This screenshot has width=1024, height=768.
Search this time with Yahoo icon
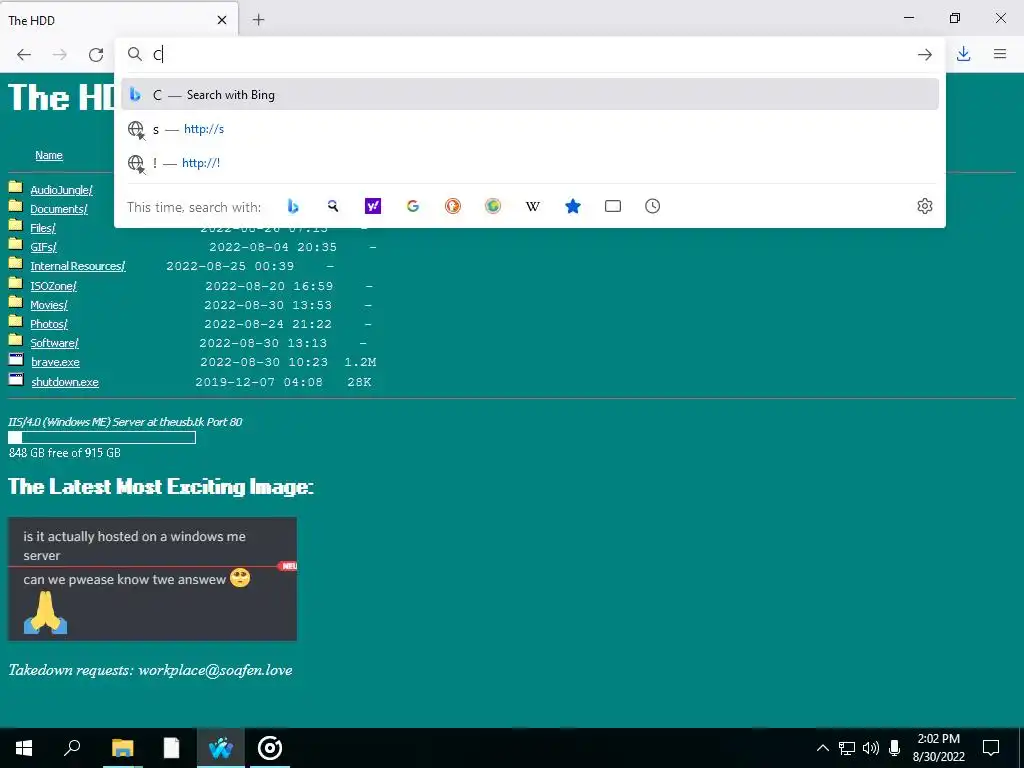pos(373,206)
